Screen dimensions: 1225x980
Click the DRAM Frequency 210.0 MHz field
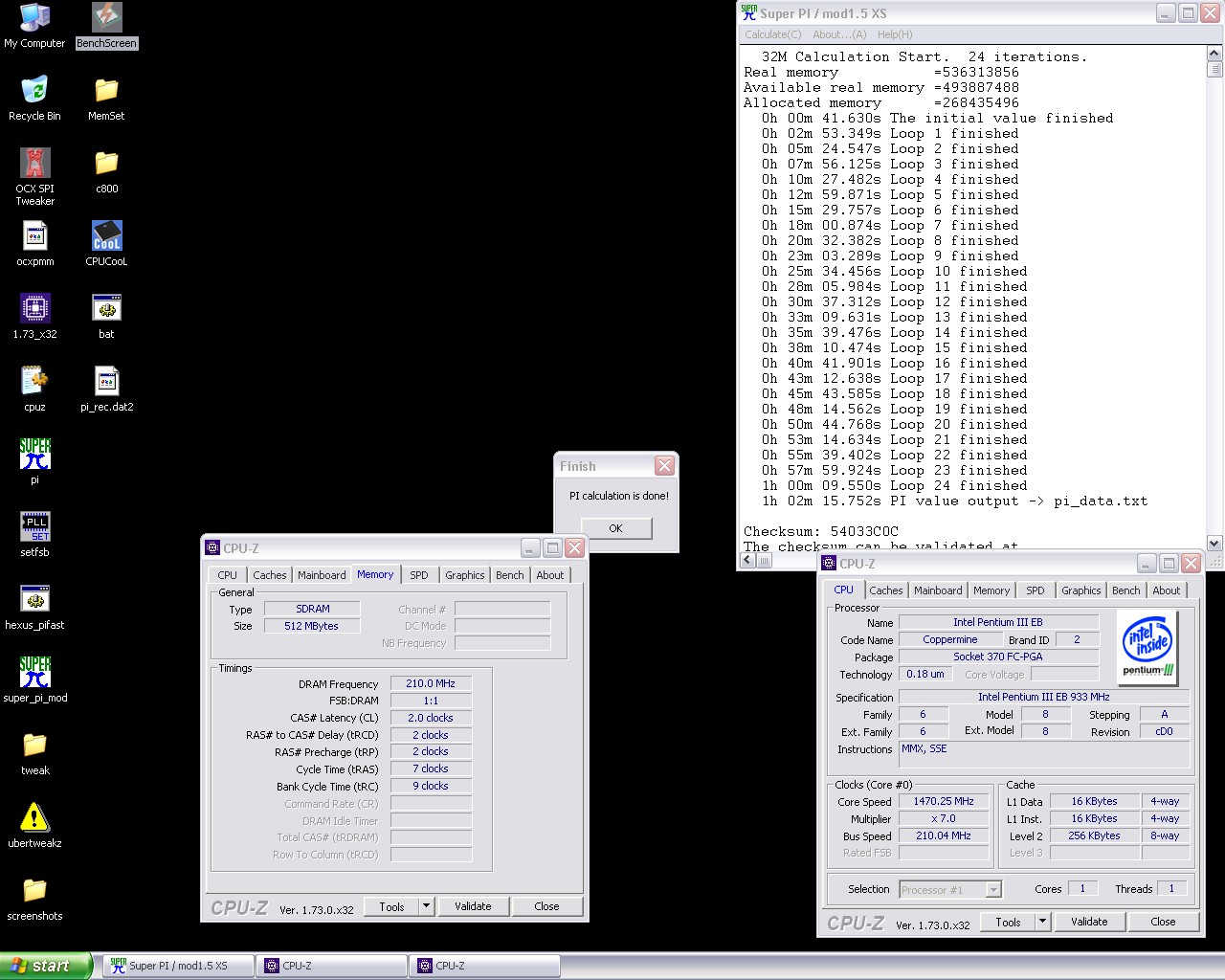click(431, 683)
